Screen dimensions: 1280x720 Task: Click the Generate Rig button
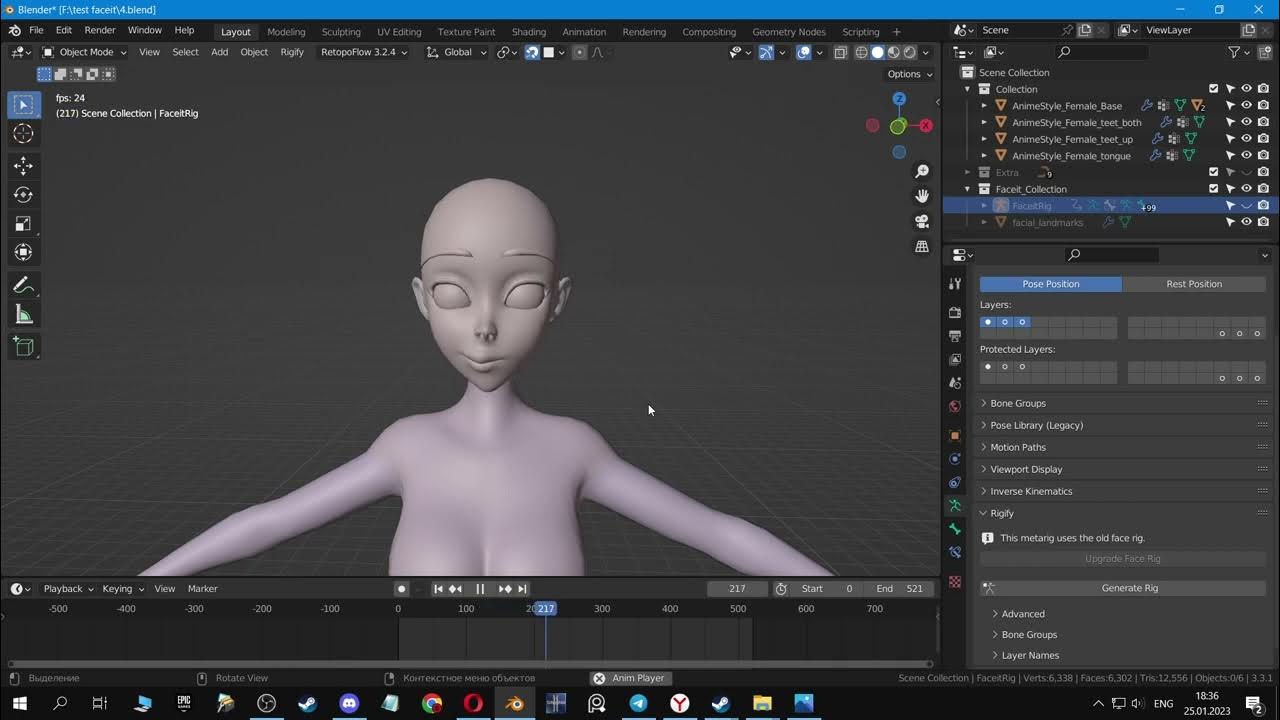pyautogui.click(x=1123, y=588)
